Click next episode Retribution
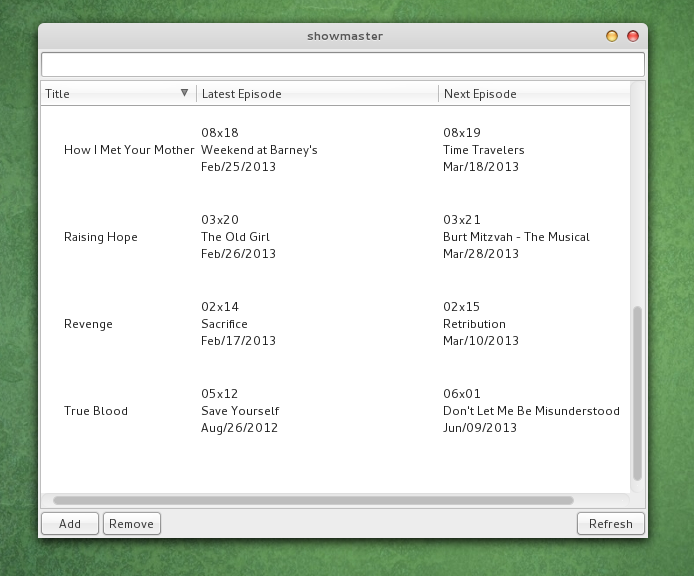This screenshot has height=576, width=694. (474, 324)
